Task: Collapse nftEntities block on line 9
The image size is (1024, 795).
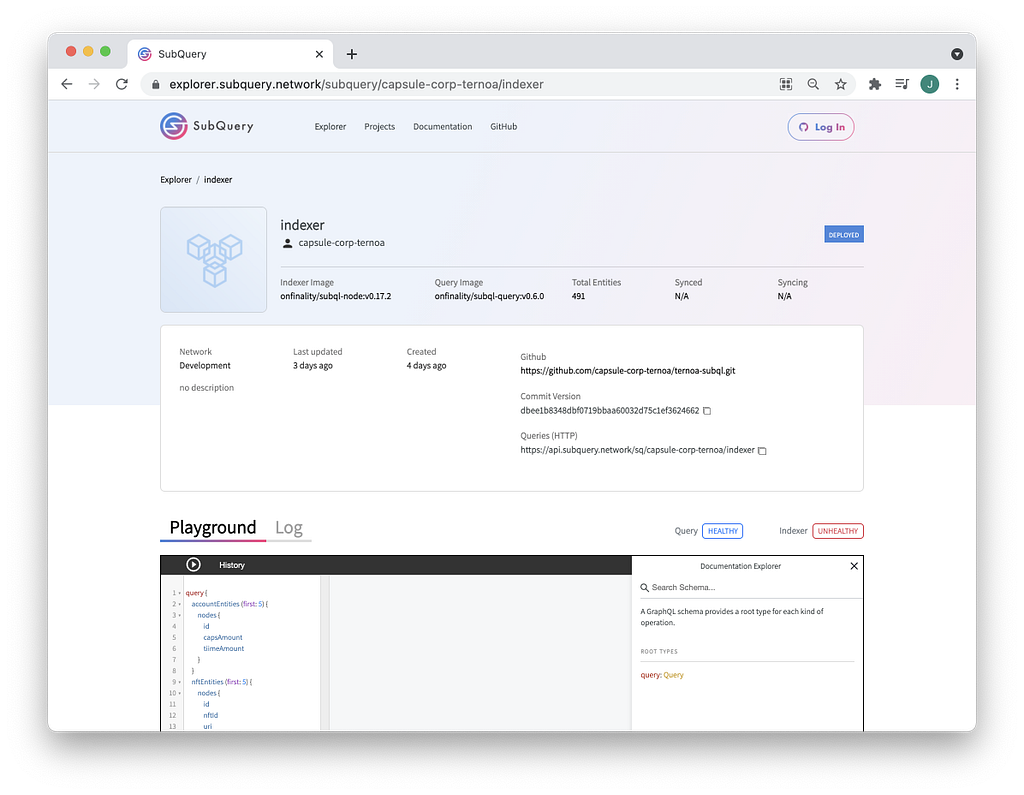Action: click(180, 682)
